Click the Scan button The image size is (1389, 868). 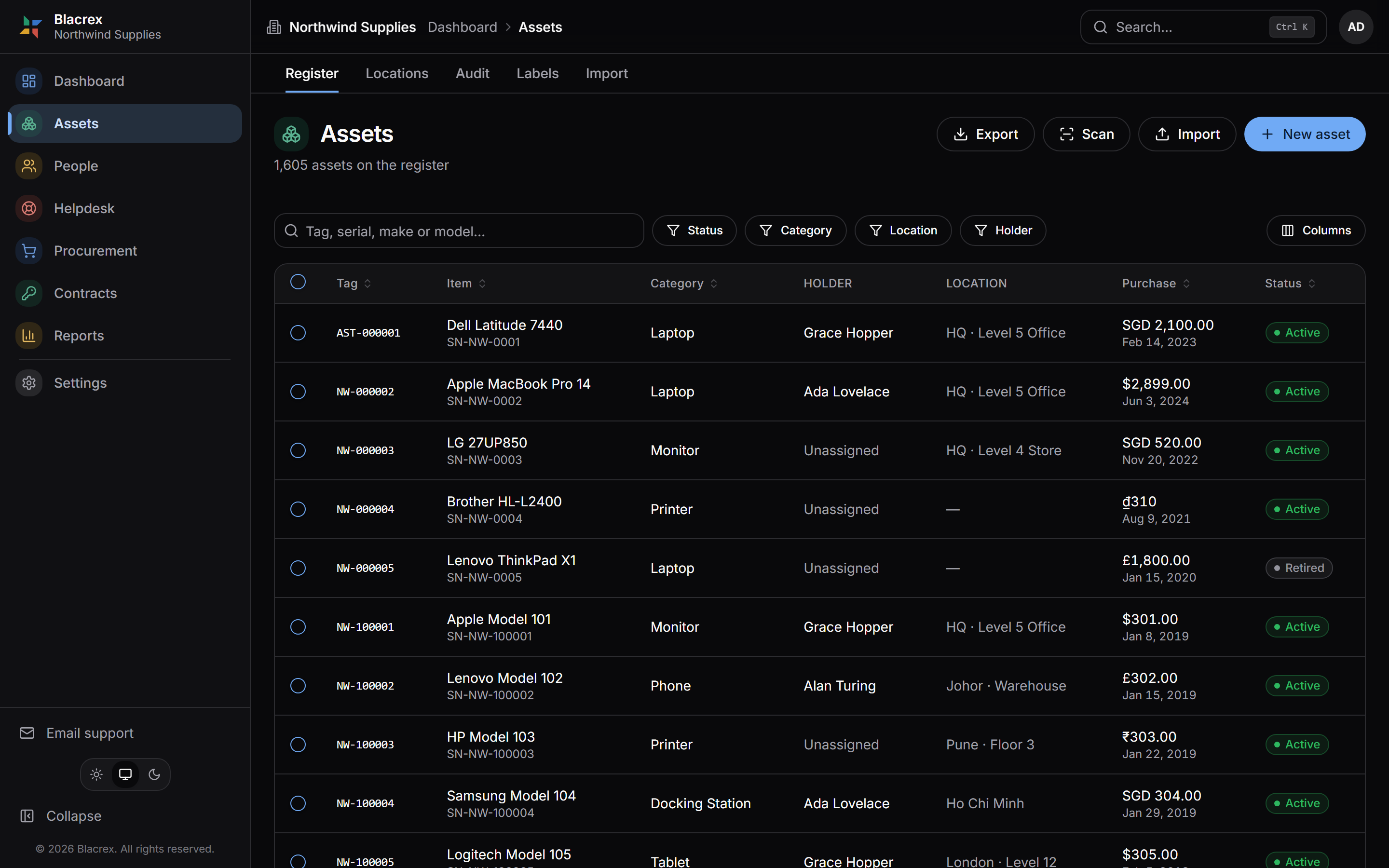pos(1087,135)
